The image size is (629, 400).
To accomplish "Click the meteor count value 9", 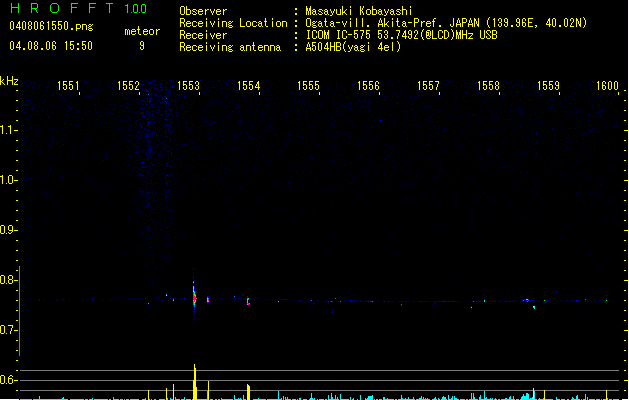I will 142,46.
